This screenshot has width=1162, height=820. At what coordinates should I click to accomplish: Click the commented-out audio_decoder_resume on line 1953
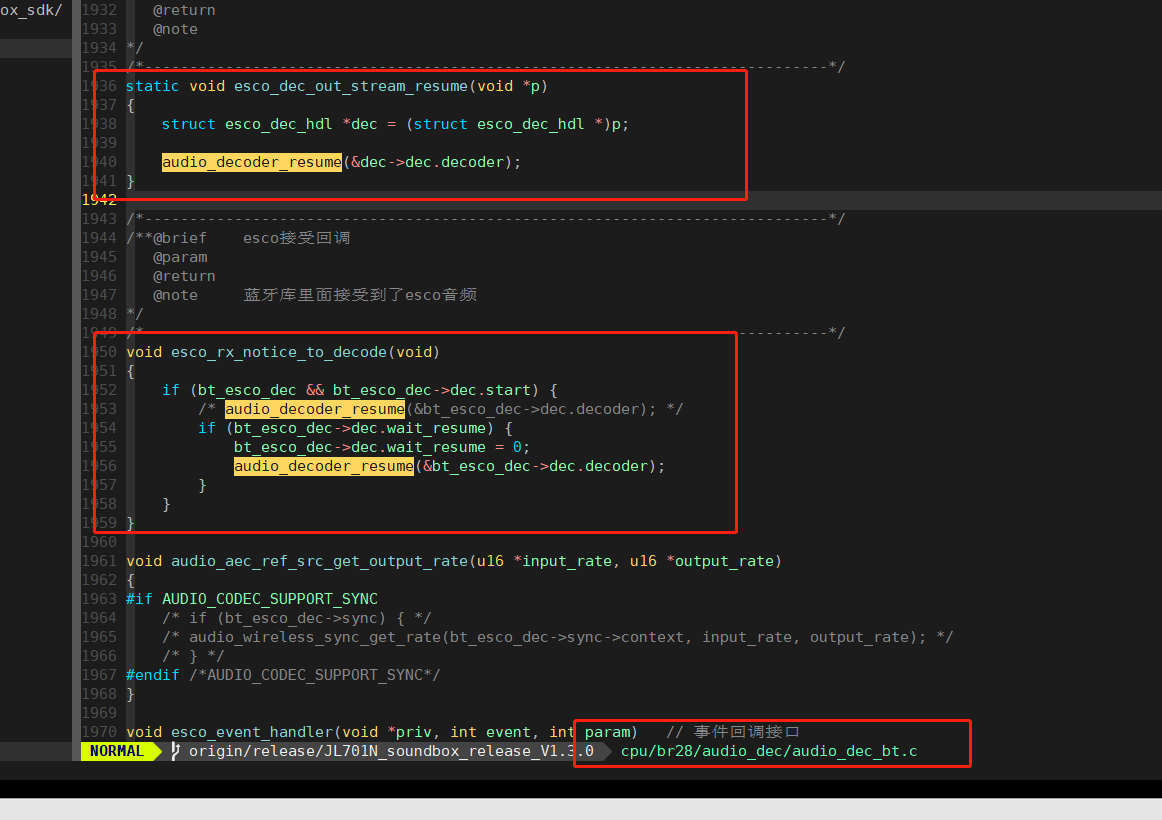[315, 409]
